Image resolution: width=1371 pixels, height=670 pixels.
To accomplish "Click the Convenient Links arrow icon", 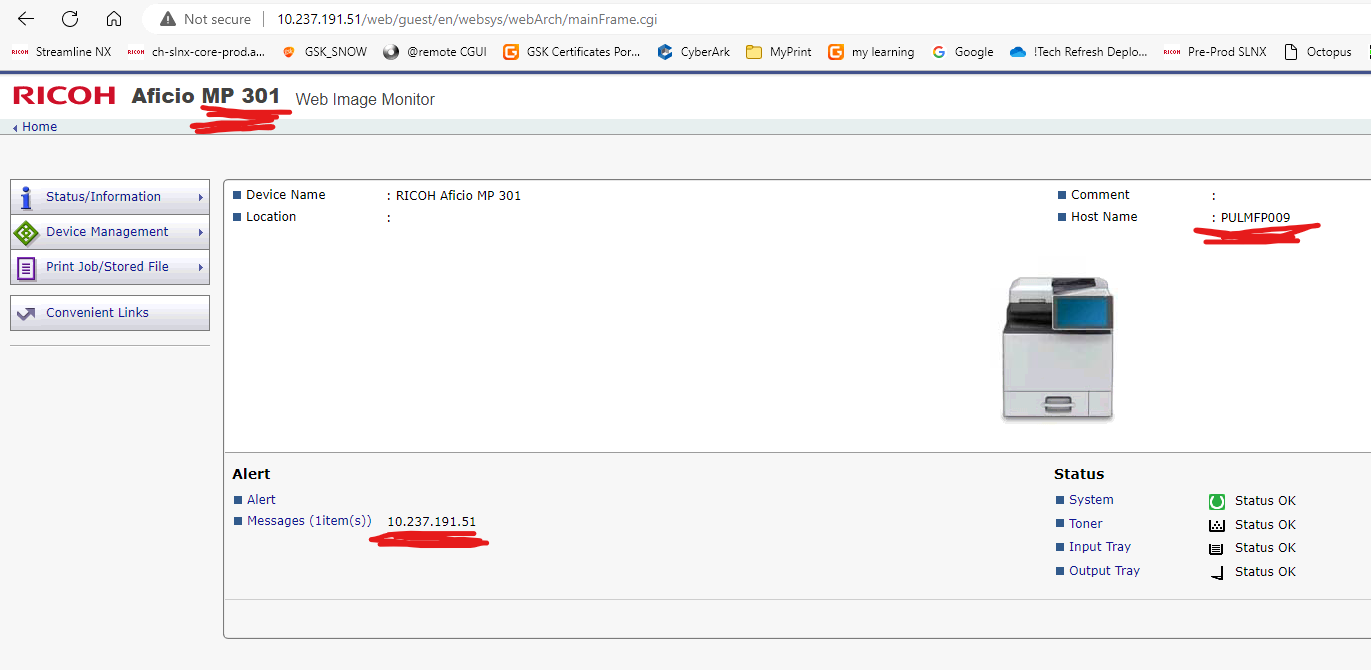I will click(26, 313).
